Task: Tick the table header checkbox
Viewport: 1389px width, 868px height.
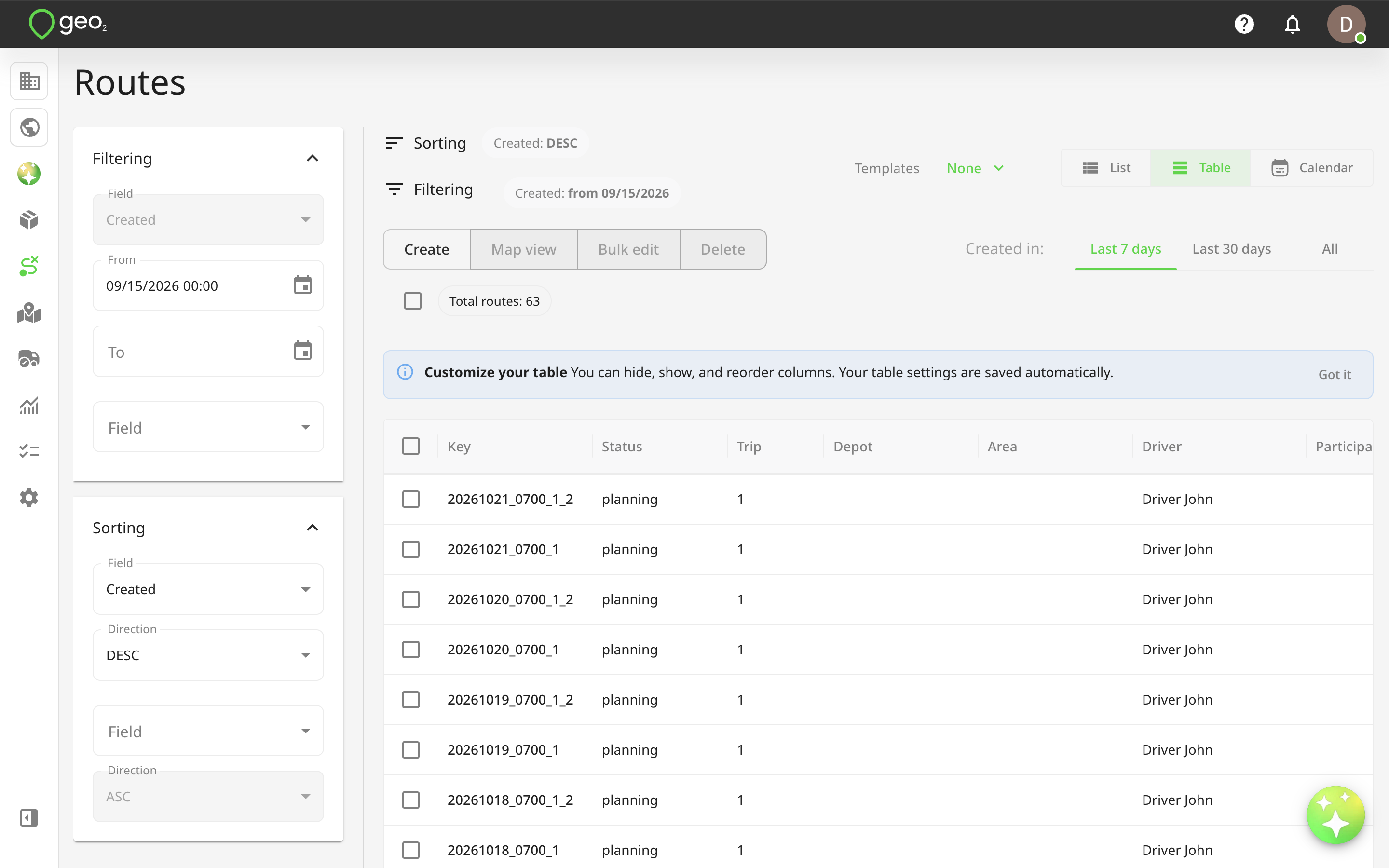Action: (411, 446)
